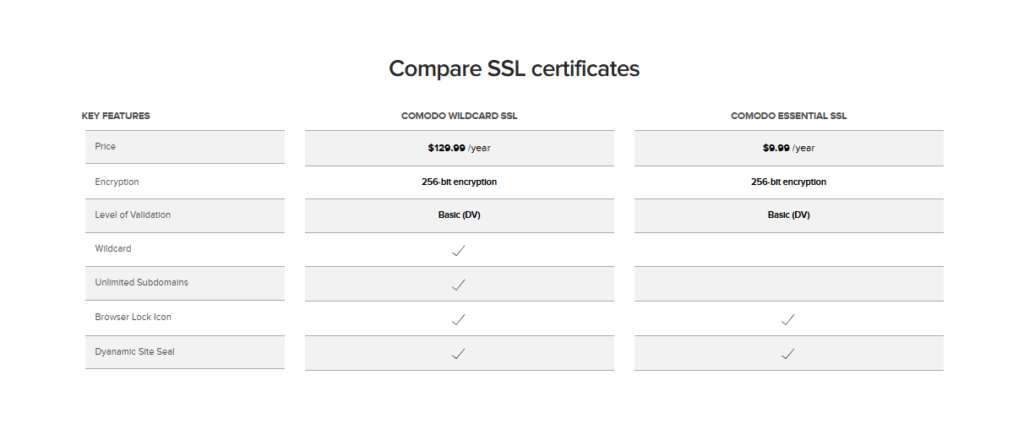The height and width of the screenshot is (424, 1024).
Task: Click the Level of Validation row label
Action: click(133, 214)
